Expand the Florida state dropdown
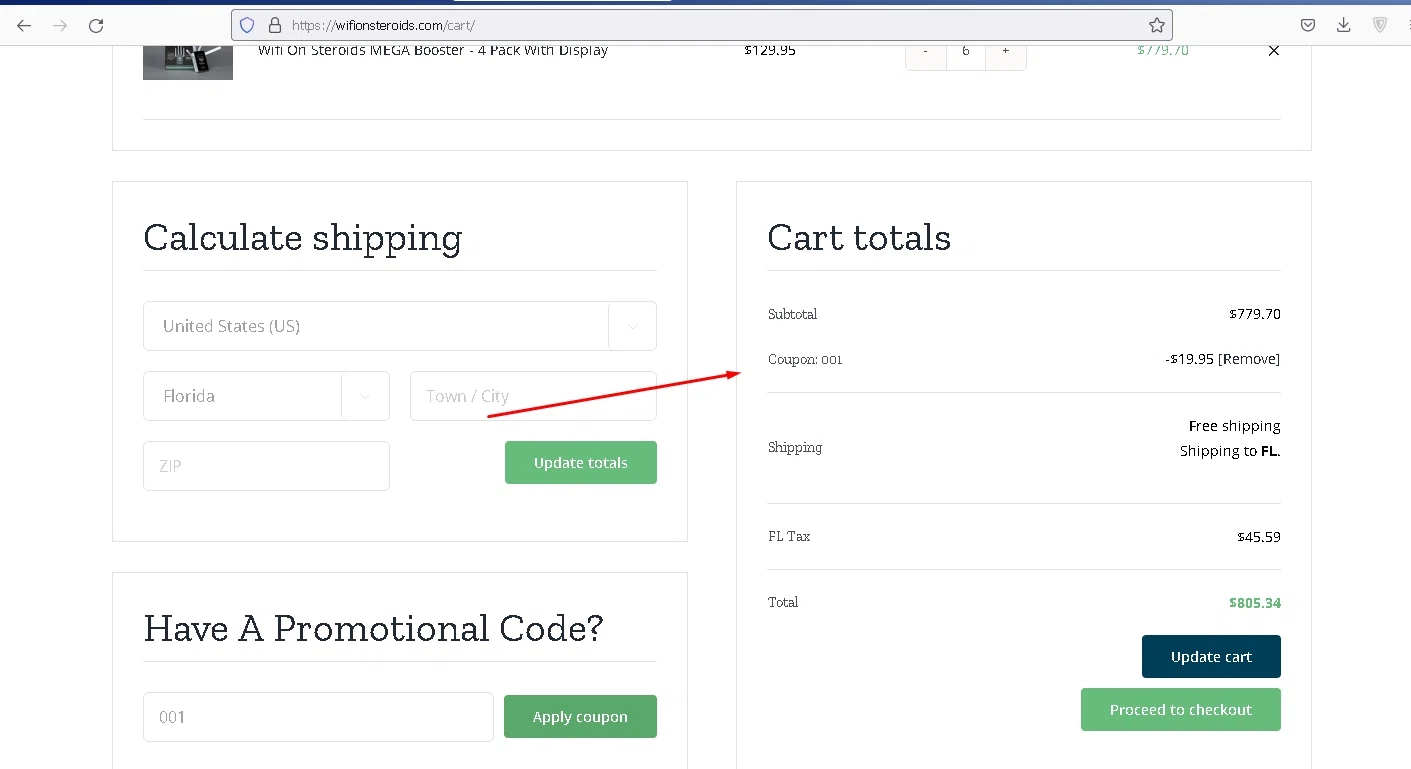The height and width of the screenshot is (769, 1411). (266, 396)
